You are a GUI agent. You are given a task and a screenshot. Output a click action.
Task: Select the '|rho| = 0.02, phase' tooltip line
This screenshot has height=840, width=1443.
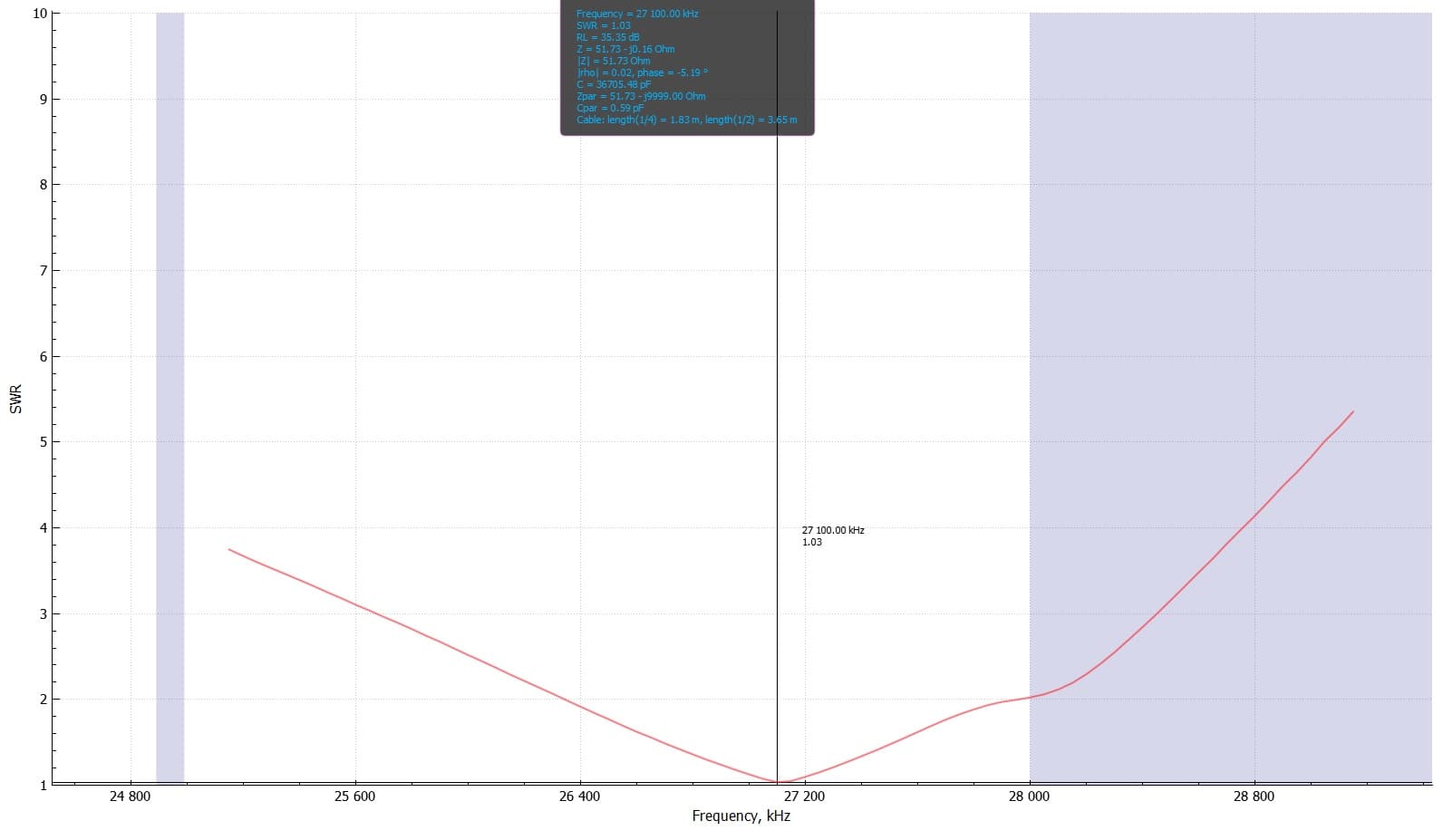click(642, 72)
